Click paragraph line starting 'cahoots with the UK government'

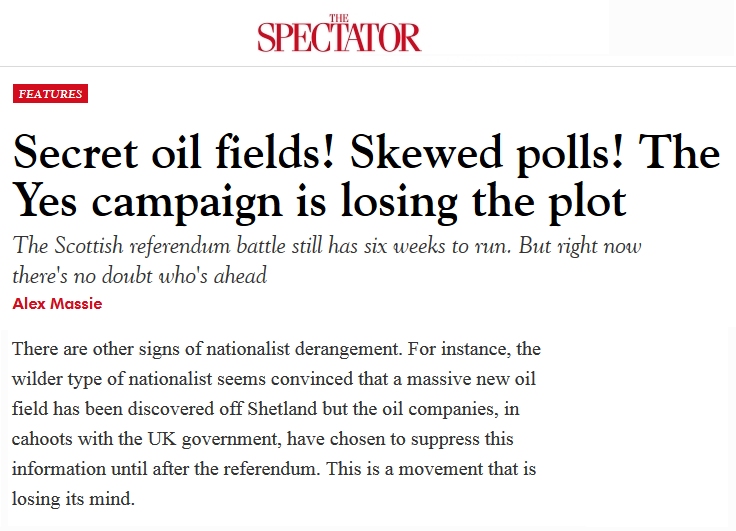click(262, 439)
